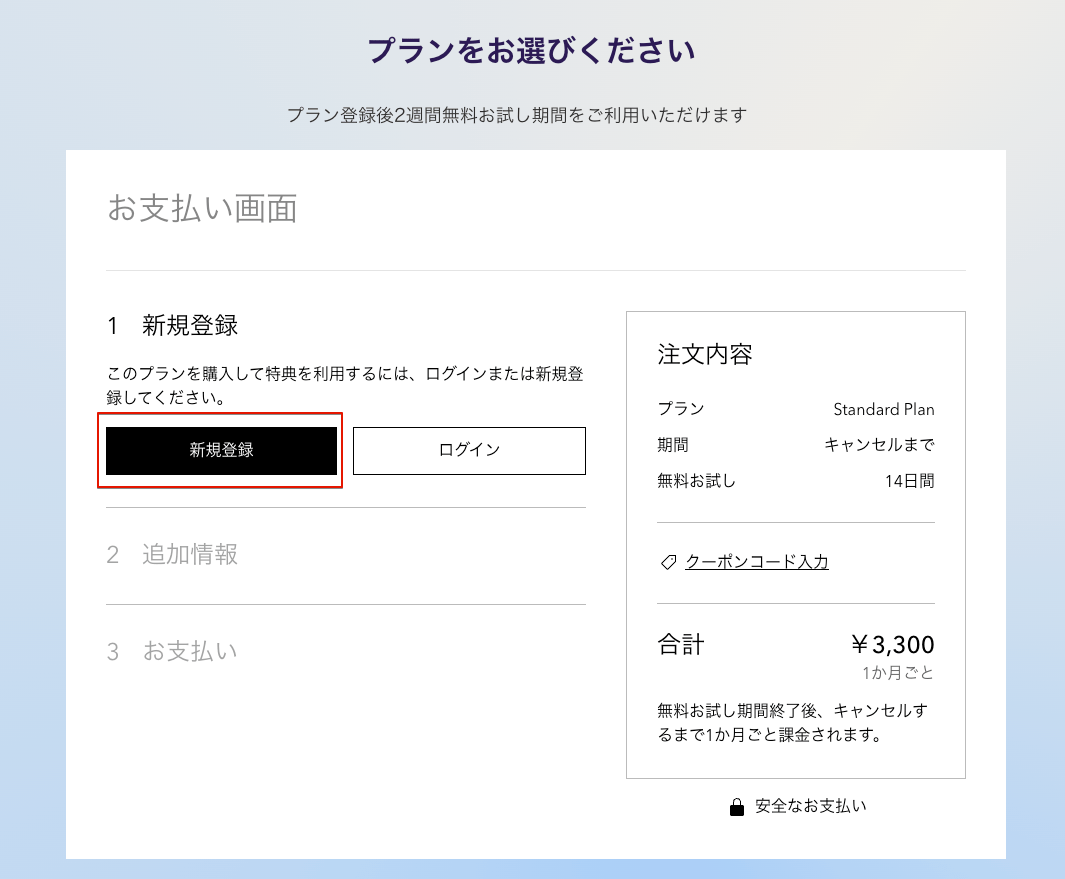This screenshot has width=1065, height=879.
Task: Select the Standard Plan value text
Action: pyautogui.click(x=883, y=409)
